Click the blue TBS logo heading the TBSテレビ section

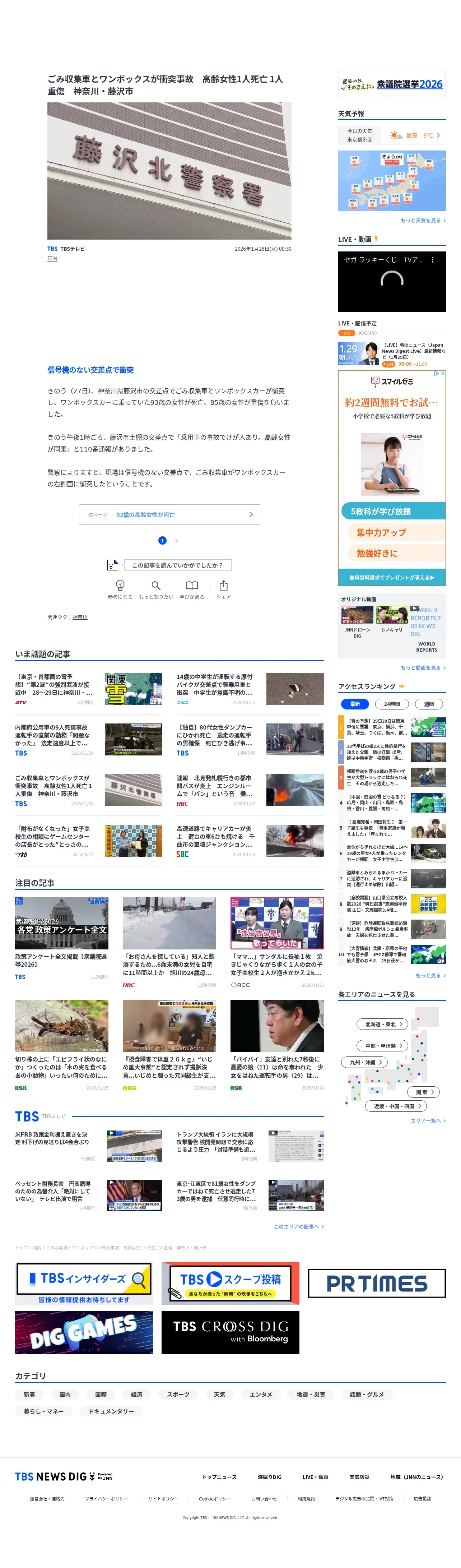click(x=27, y=1116)
